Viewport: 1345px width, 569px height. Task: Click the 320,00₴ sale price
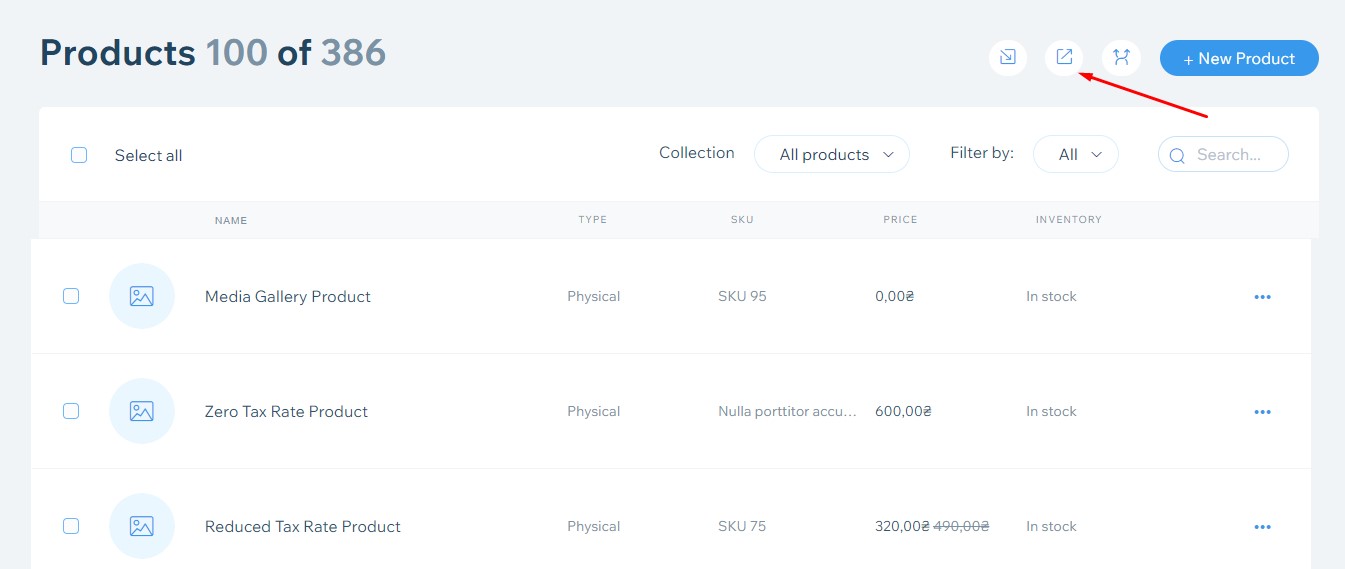point(902,526)
